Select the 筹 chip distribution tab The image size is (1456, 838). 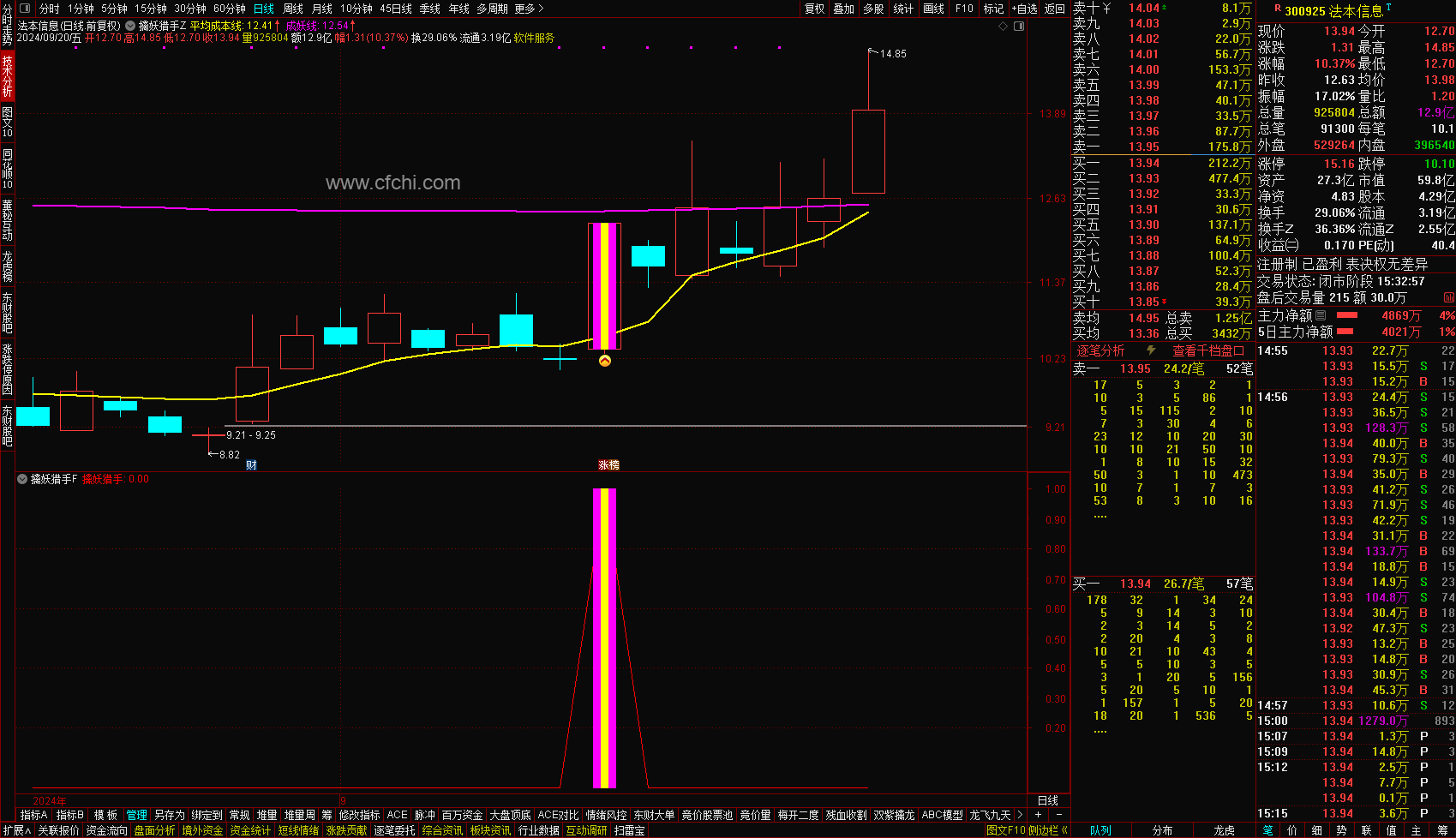pyautogui.click(x=1441, y=830)
